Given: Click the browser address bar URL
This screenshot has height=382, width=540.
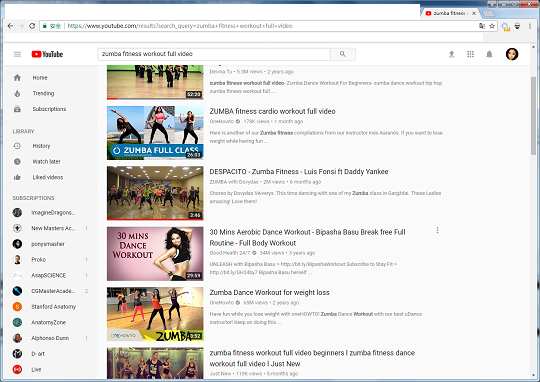Looking at the screenshot, I should [180, 26].
